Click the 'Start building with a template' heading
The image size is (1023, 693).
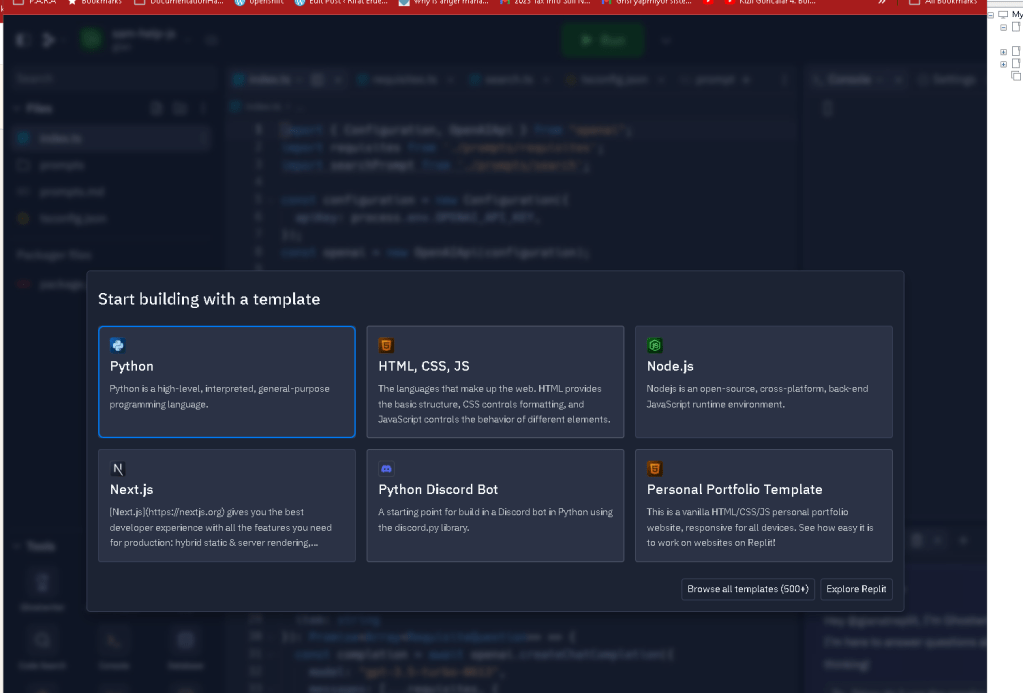point(209,299)
